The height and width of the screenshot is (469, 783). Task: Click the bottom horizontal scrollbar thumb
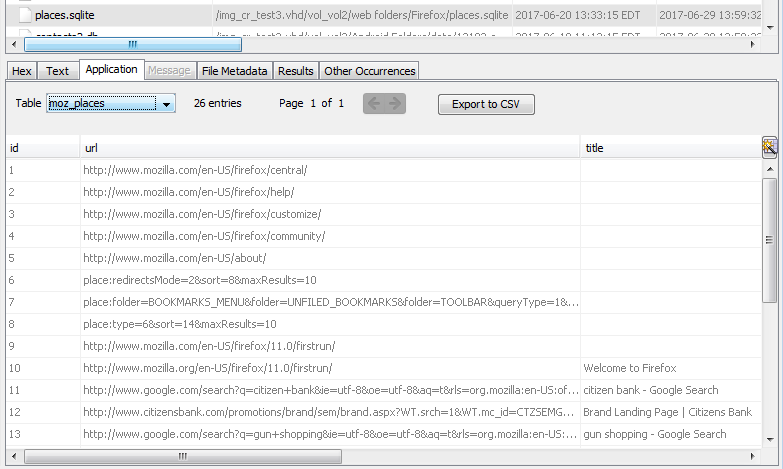coord(183,456)
